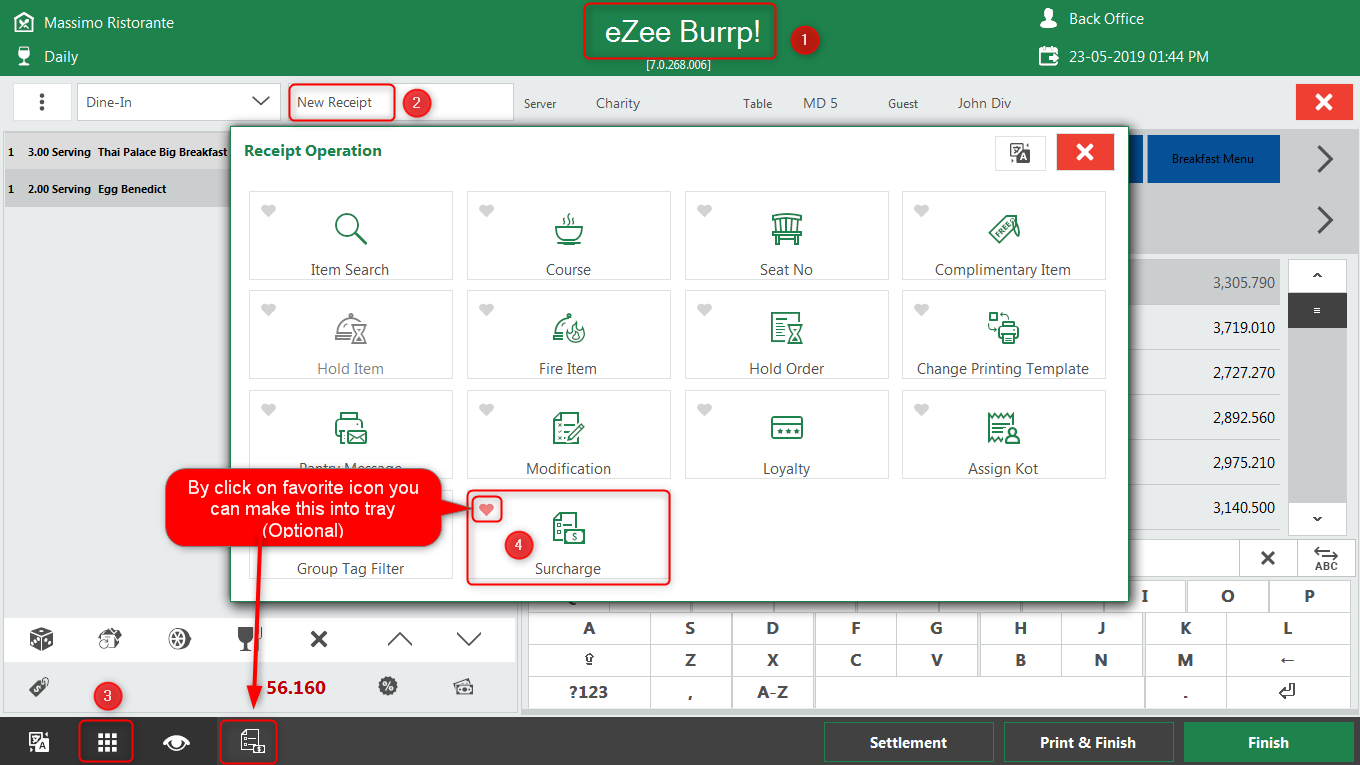1360x765 pixels.
Task: Open Change Printing Template operation
Action: point(1003,335)
